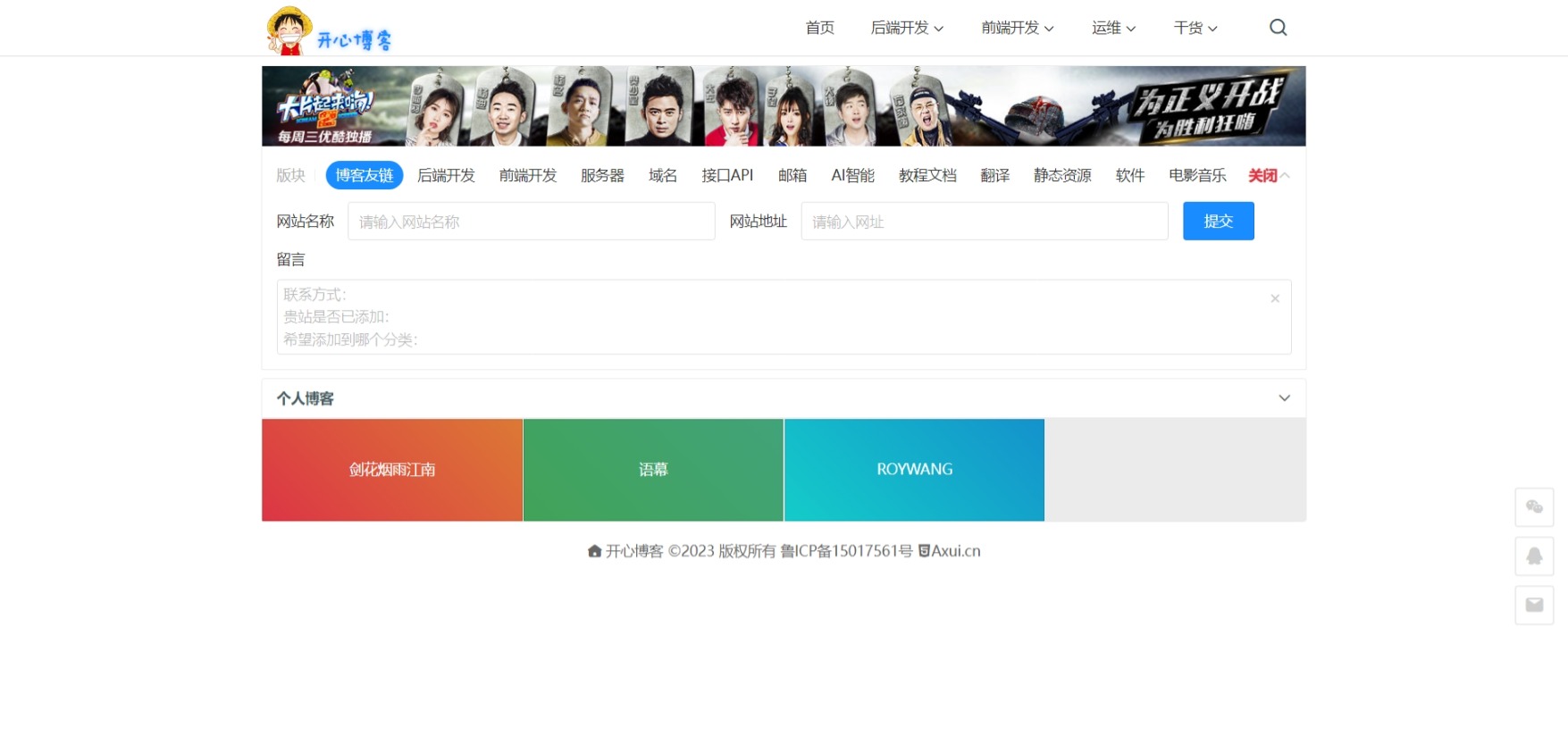Switch to the AI智能 tab
The width and height of the screenshot is (1568, 736).
click(852, 175)
